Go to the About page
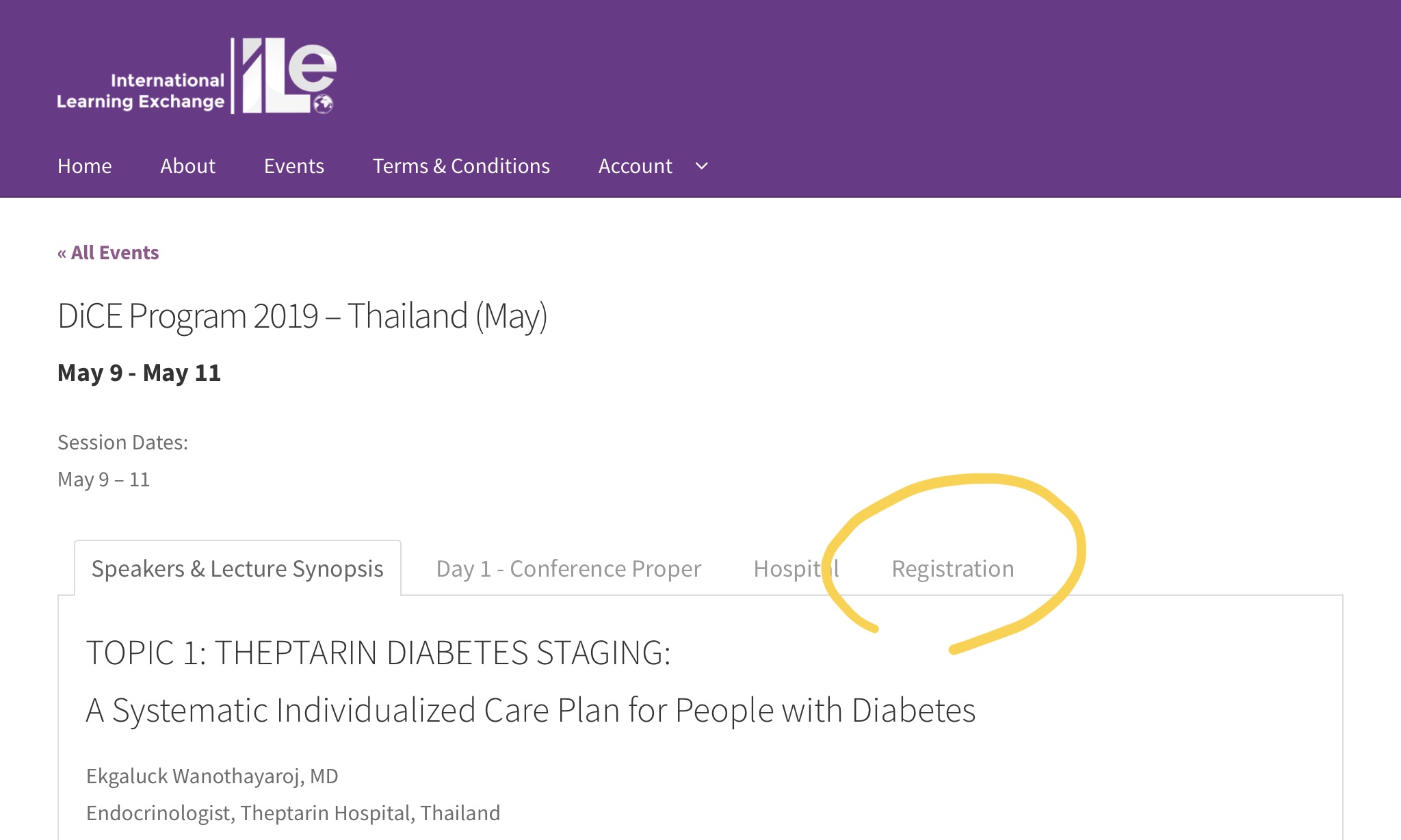 pyautogui.click(x=188, y=166)
